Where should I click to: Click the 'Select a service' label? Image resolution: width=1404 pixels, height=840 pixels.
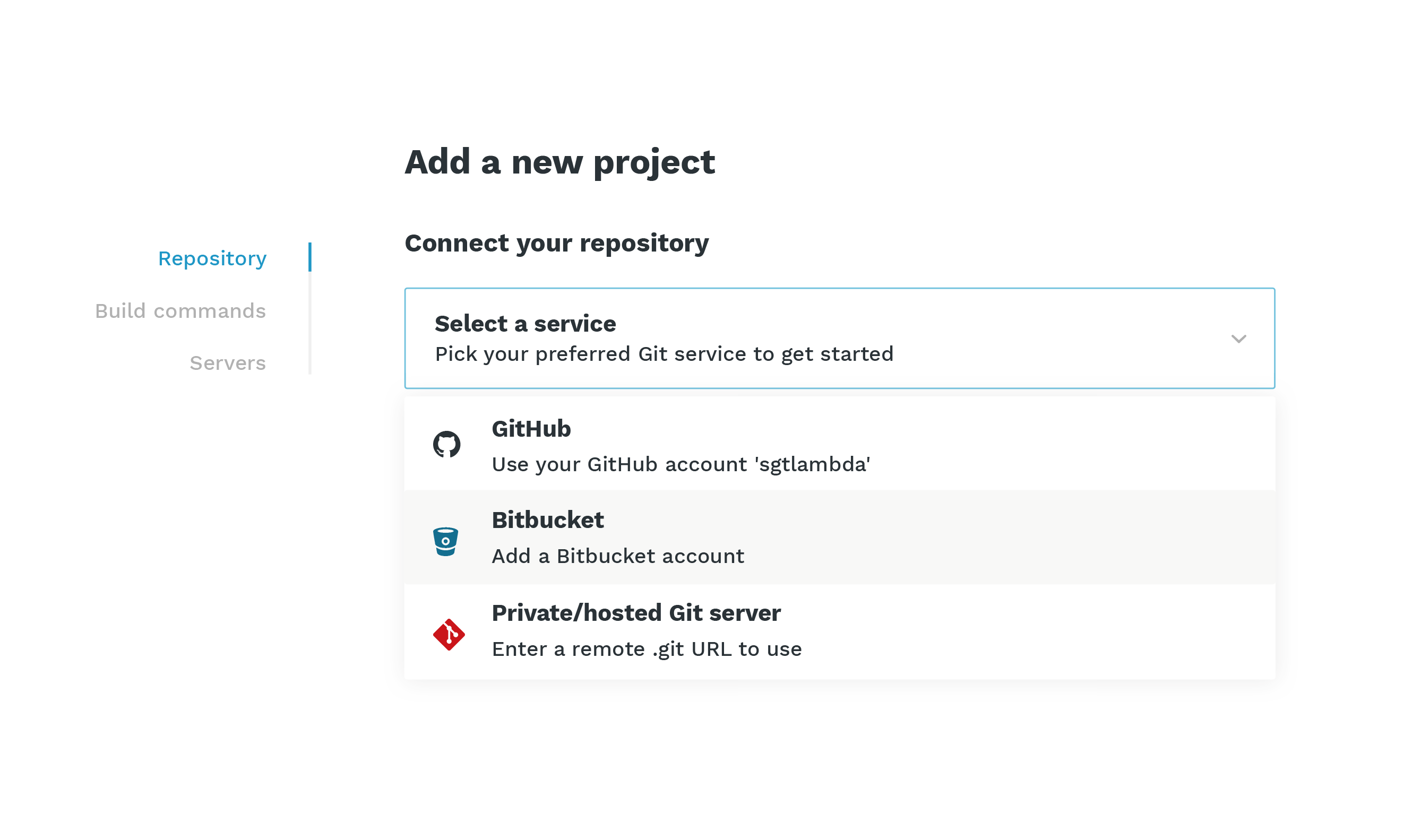[x=526, y=323]
